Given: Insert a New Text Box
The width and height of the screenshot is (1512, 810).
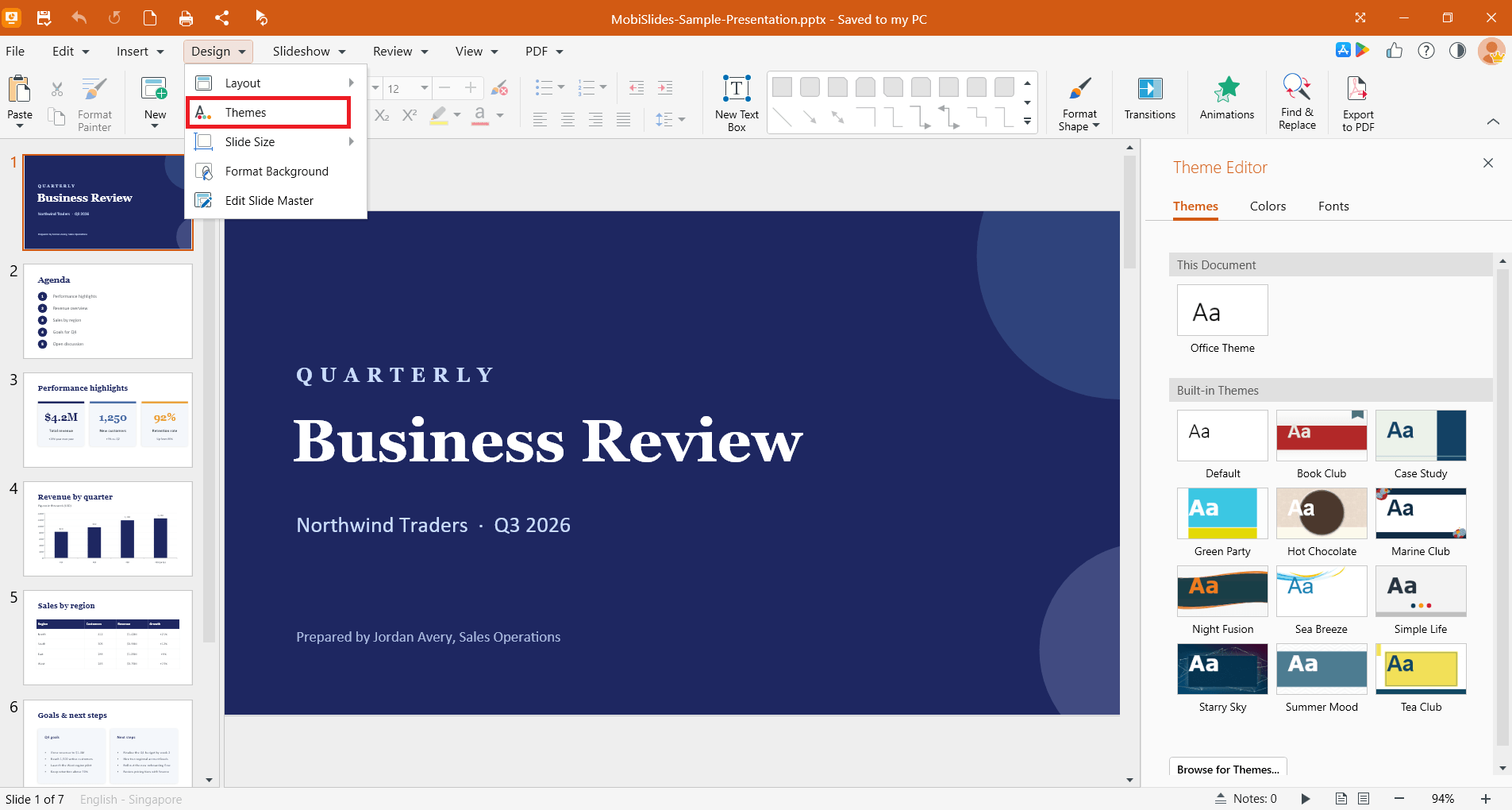Looking at the screenshot, I should (x=737, y=103).
